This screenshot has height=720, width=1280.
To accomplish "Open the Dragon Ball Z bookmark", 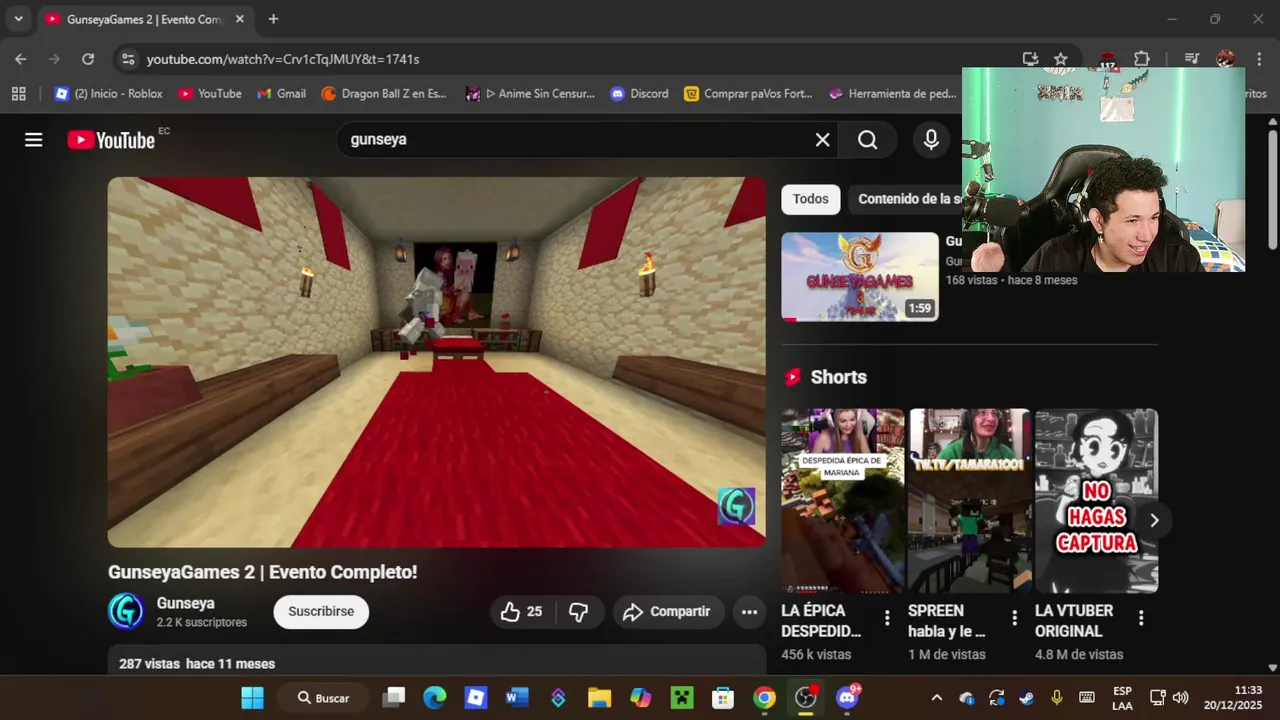I will (x=384, y=94).
